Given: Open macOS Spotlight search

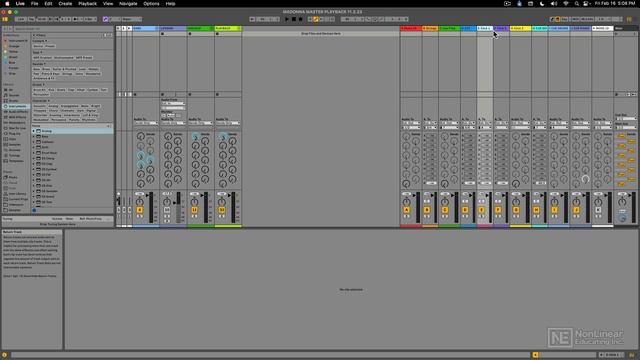Looking at the screenshot, I should [576, 4].
